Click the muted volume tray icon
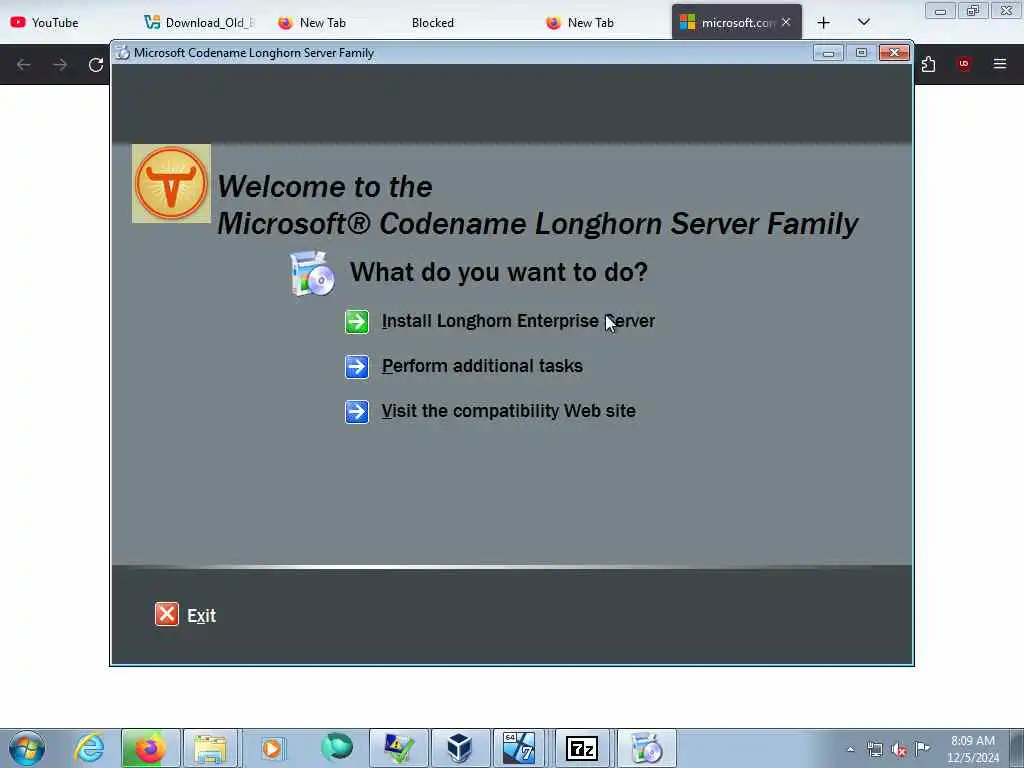This screenshot has width=1024, height=768. tap(899, 750)
